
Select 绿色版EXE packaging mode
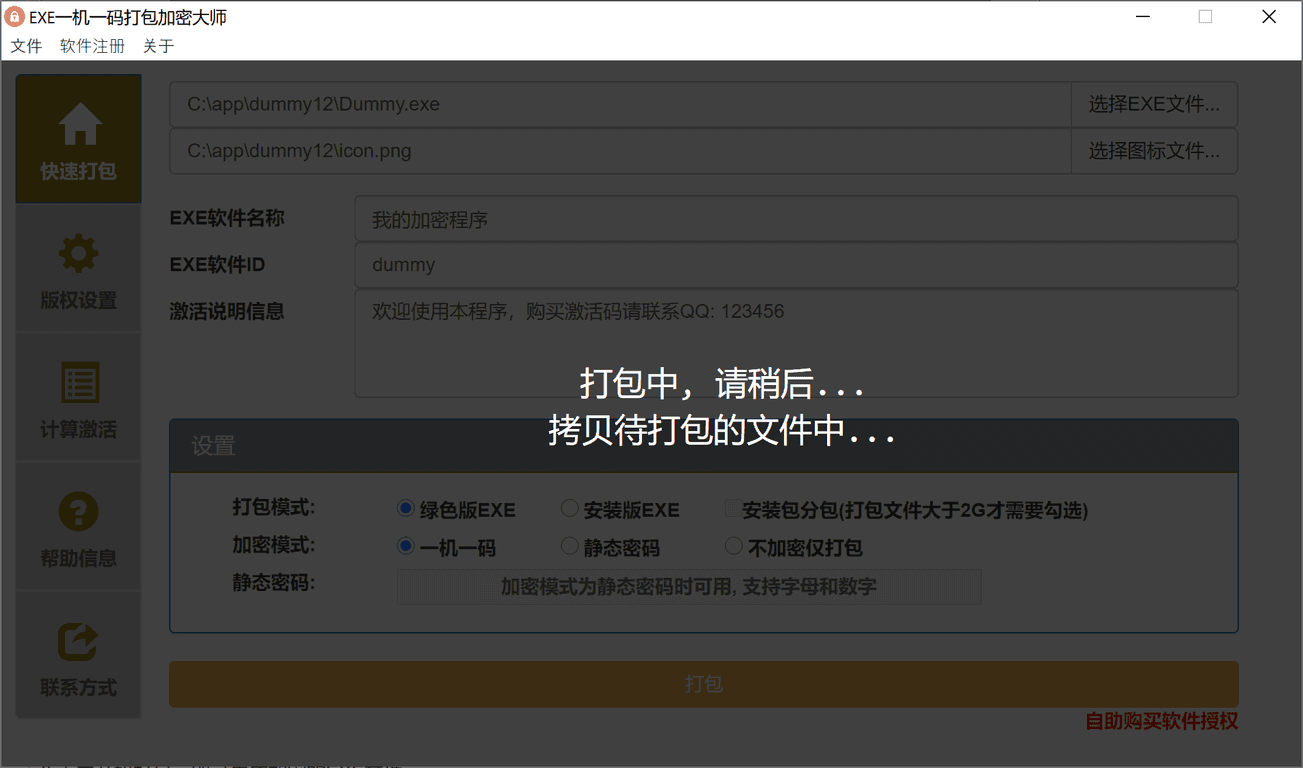pyautogui.click(x=406, y=509)
